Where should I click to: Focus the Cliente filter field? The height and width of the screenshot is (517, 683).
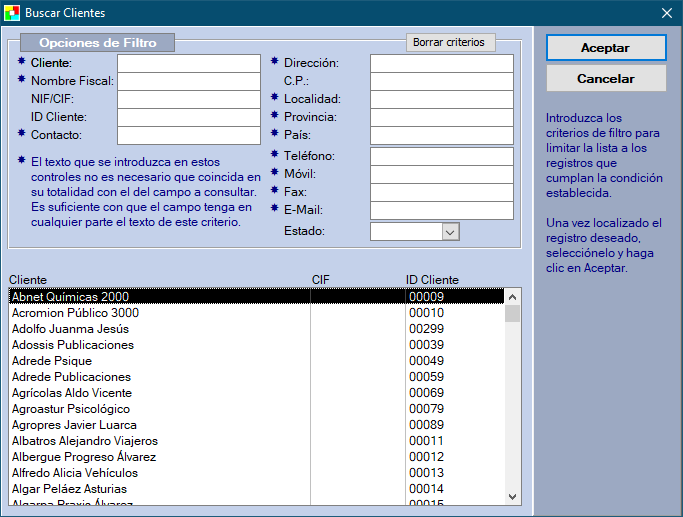click(x=188, y=63)
